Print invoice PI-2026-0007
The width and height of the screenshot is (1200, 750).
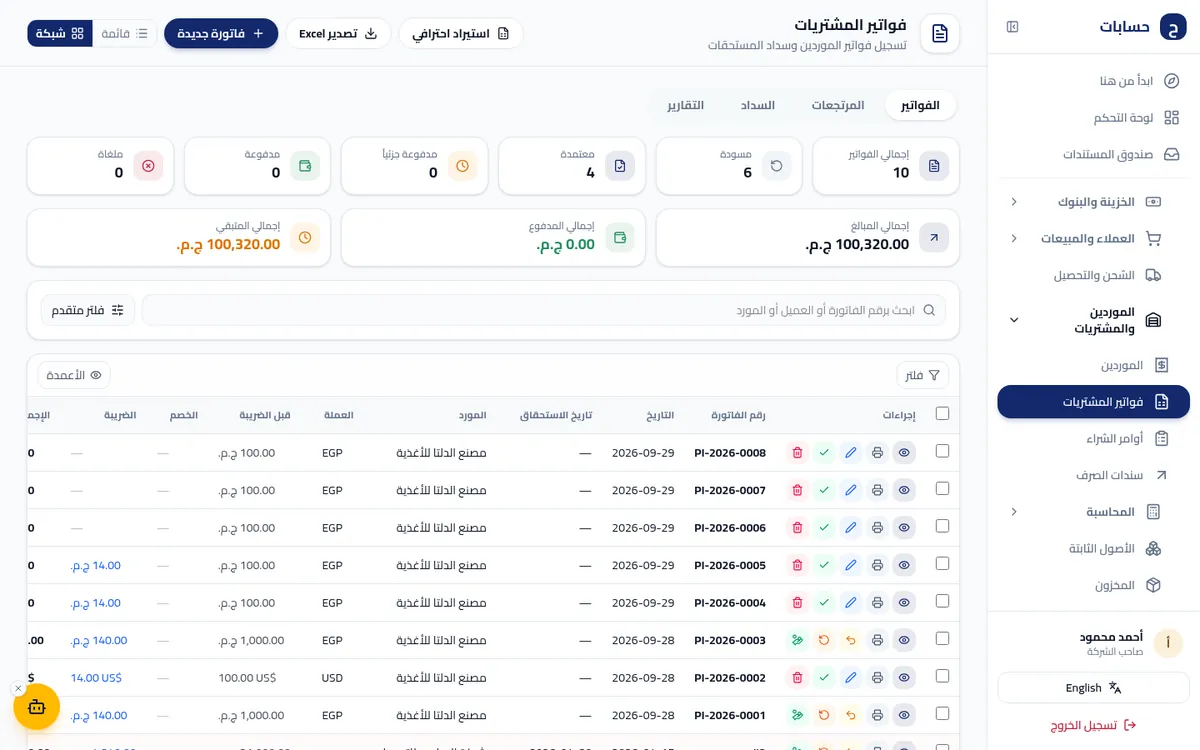tap(877, 490)
